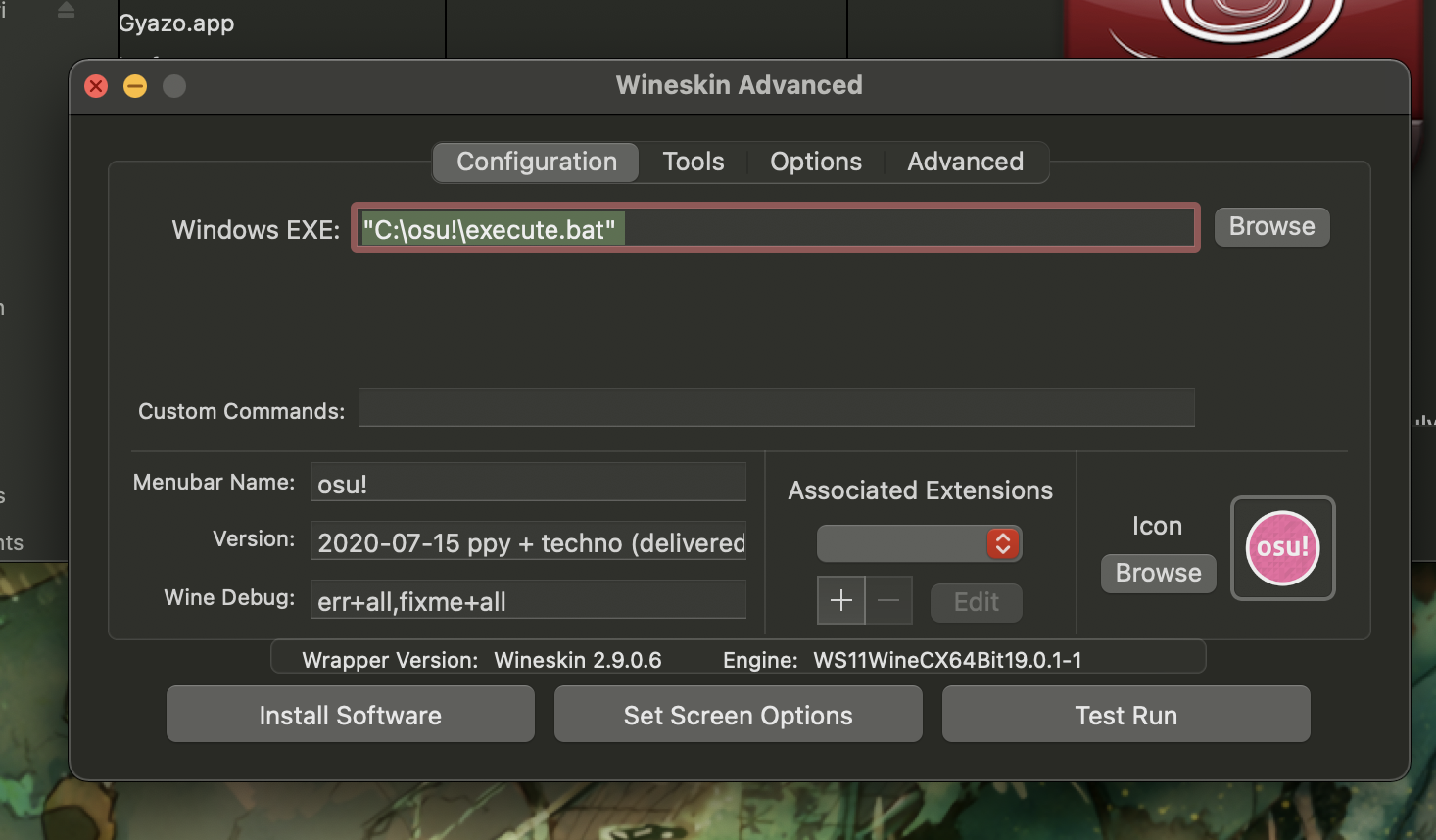Click the Wineskin Advanced title bar text
The height and width of the screenshot is (840, 1436).
740,85
